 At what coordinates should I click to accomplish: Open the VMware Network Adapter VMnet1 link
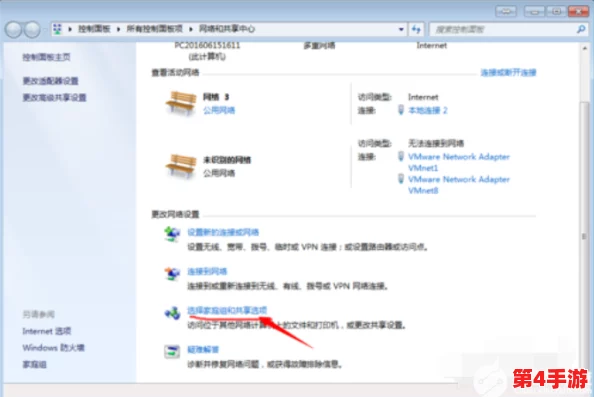click(459, 162)
